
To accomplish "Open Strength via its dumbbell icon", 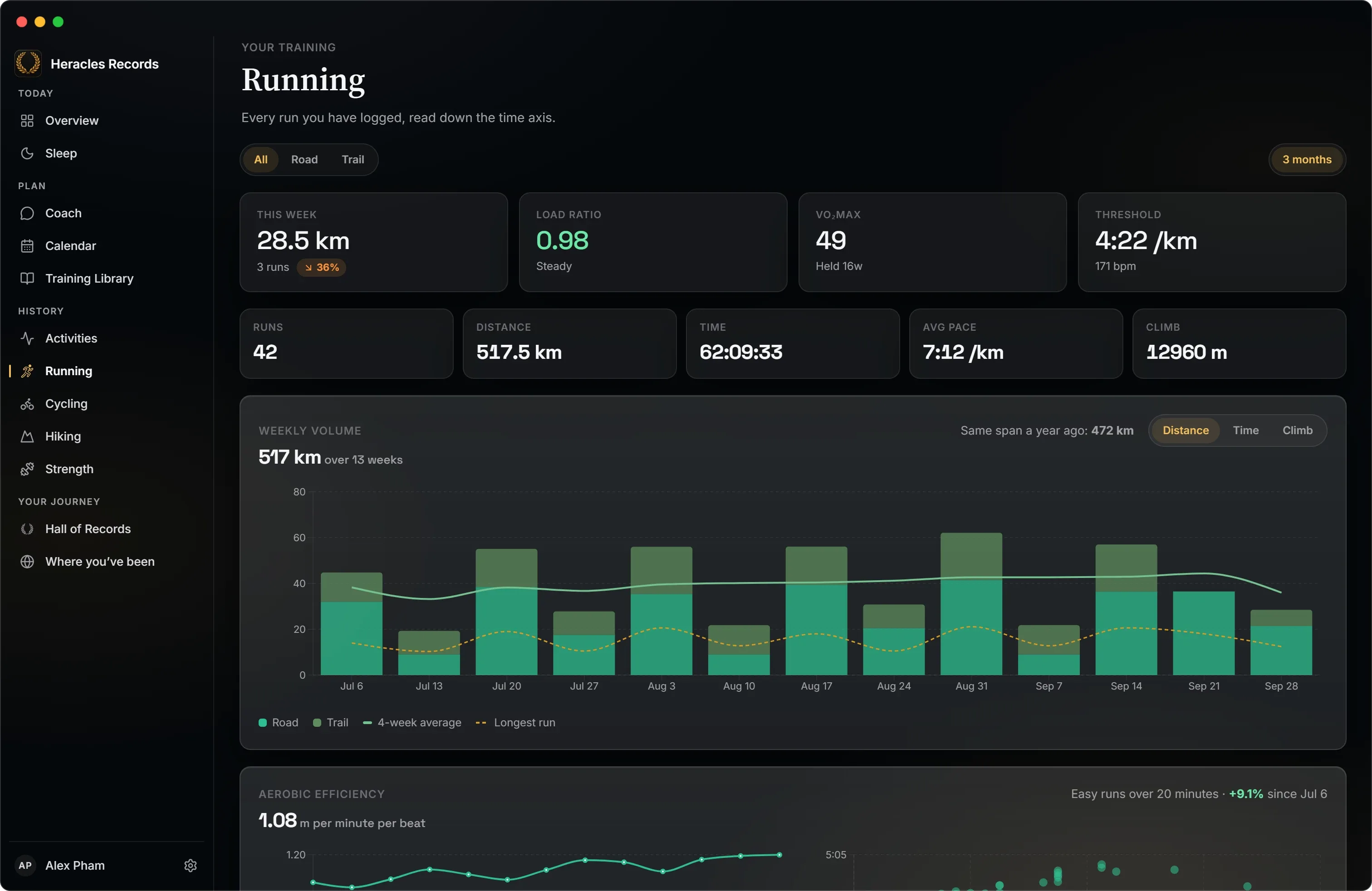I will 27,469.
